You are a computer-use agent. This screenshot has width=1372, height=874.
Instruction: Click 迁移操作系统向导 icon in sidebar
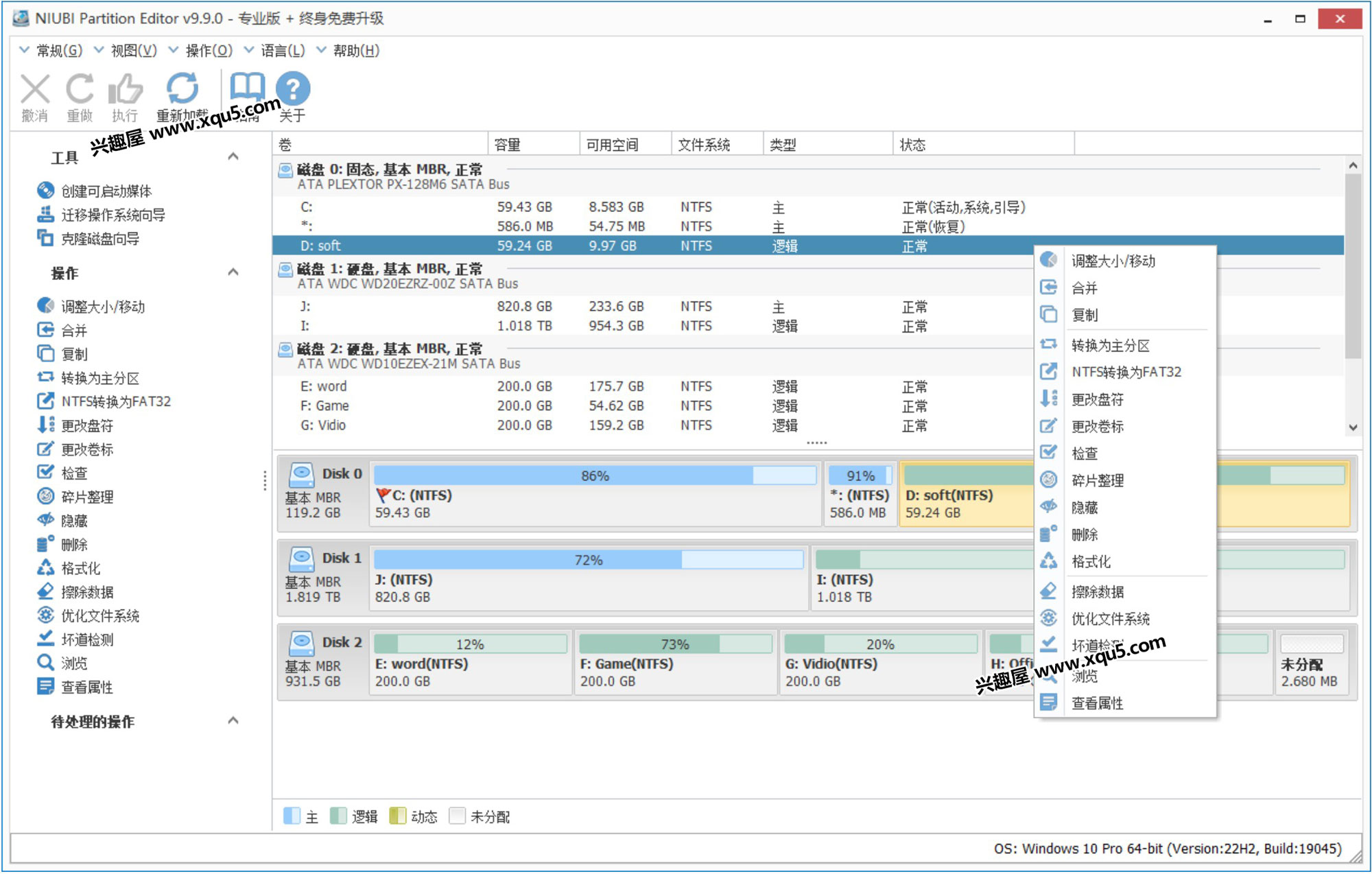[45, 215]
